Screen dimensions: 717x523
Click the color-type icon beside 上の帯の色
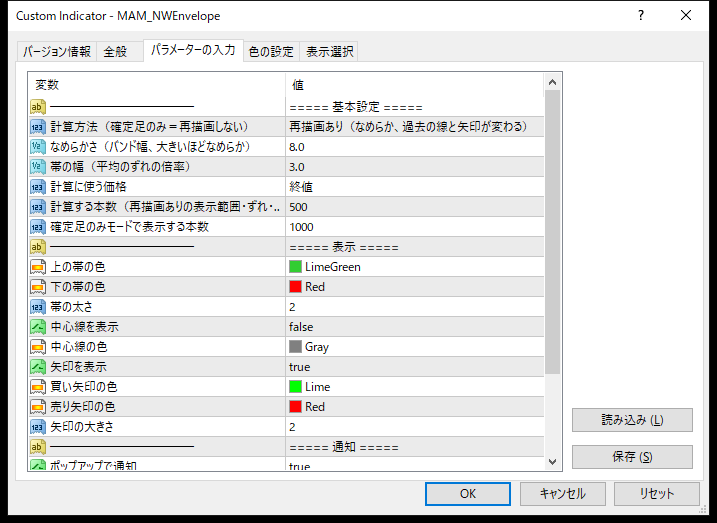click(x=38, y=267)
